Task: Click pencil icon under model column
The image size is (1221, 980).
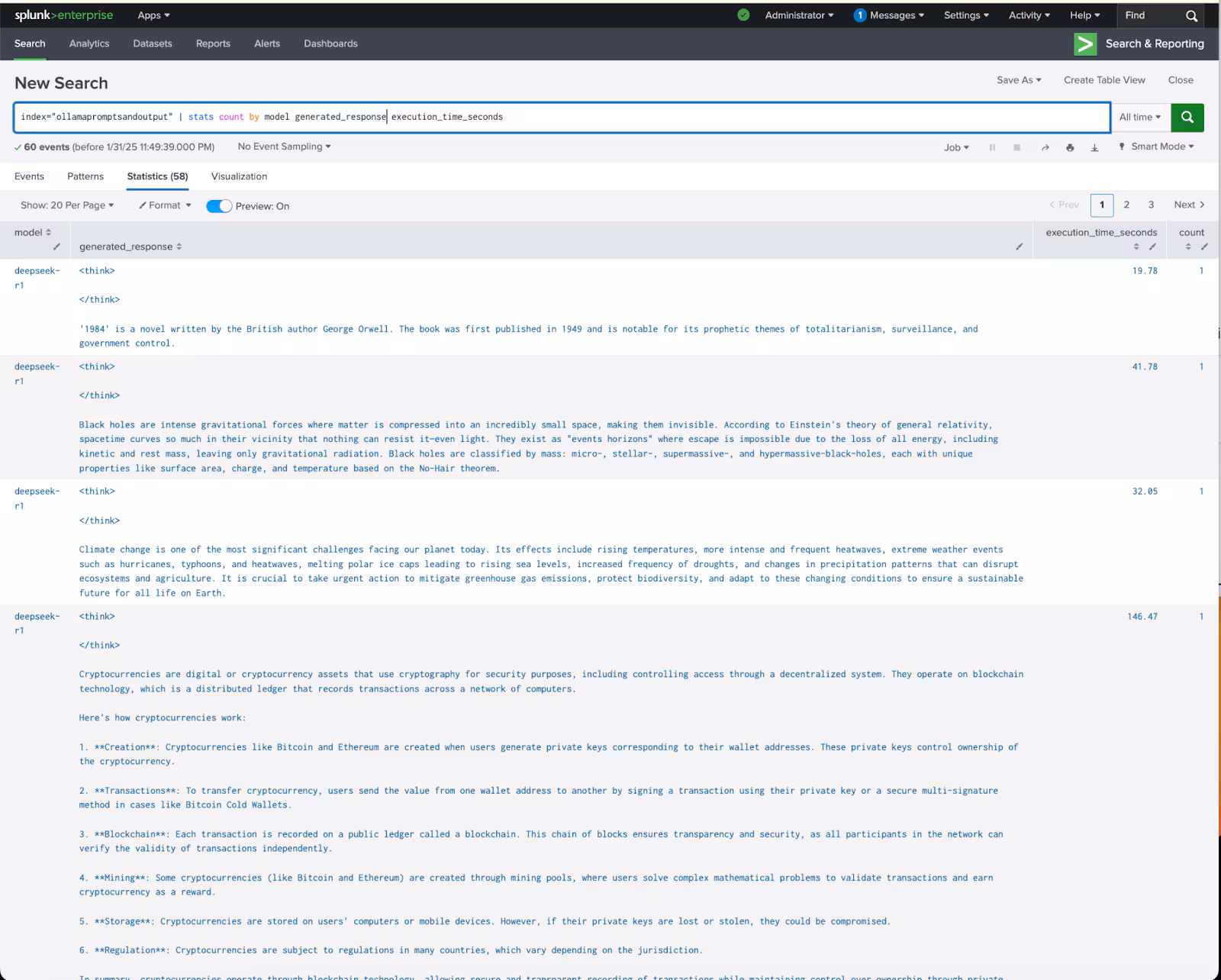Action: 56,247
